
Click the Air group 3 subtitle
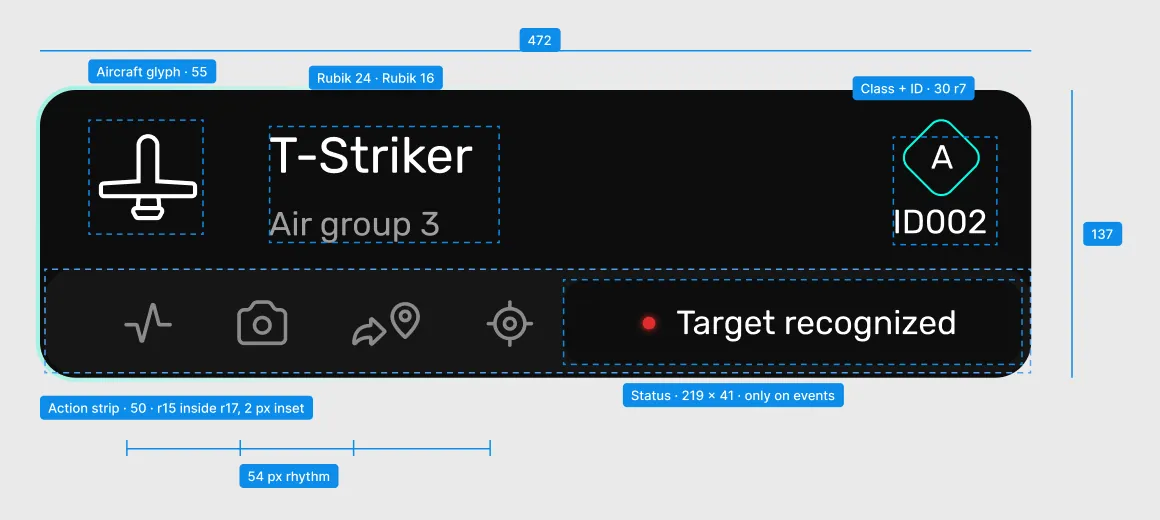(x=354, y=225)
